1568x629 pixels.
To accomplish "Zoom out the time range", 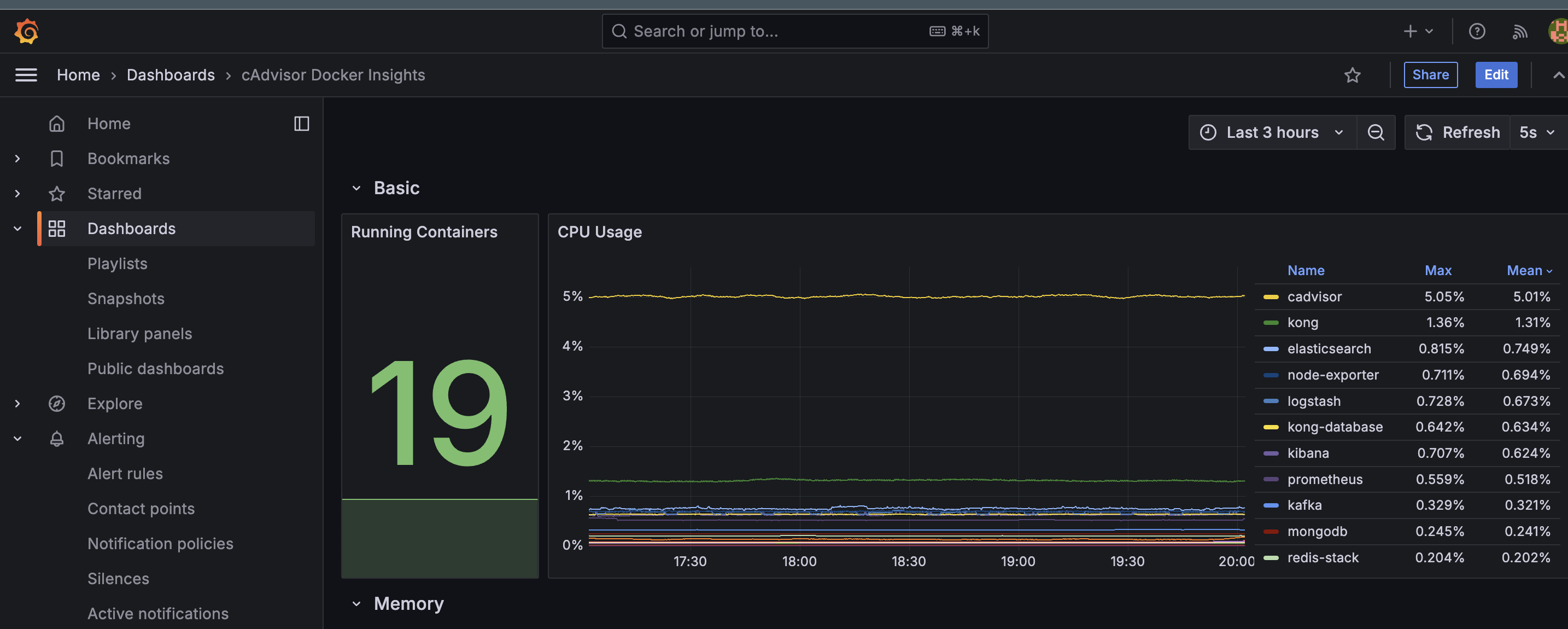I will pyautogui.click(x=1376, y=132).
